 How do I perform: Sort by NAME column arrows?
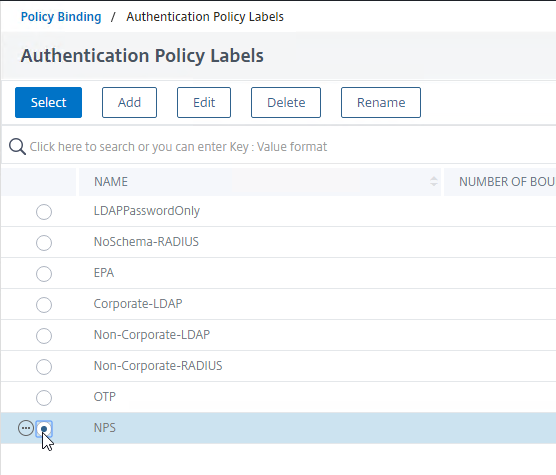tap(433, 181)
